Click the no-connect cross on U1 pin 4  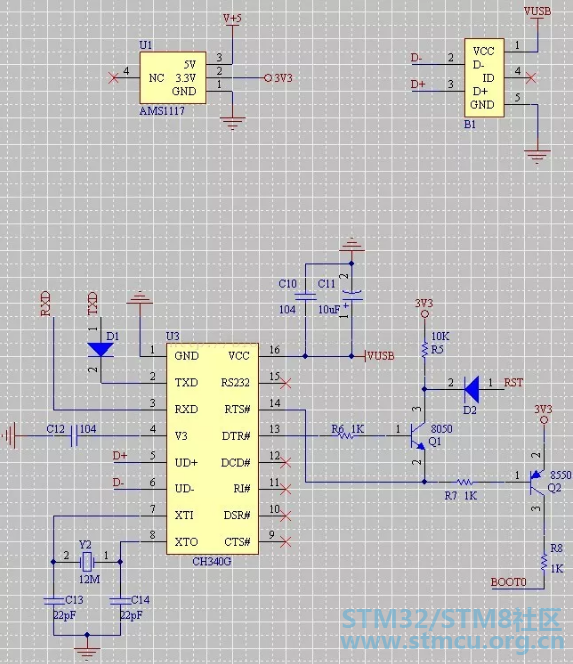(113, 78)
